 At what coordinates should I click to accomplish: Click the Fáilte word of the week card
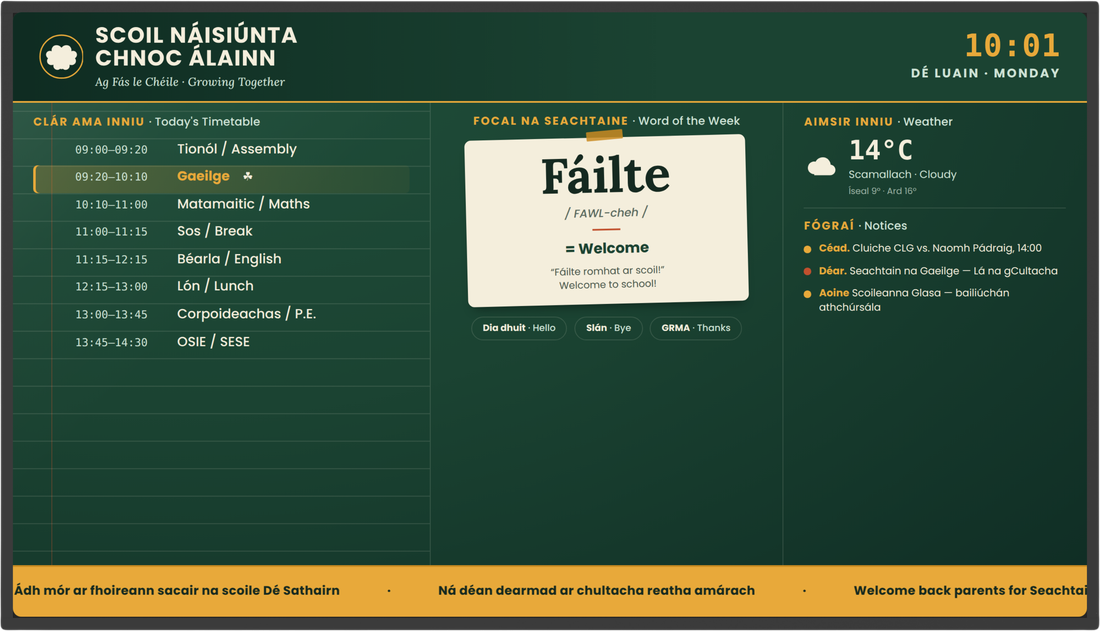click(607, 220)
